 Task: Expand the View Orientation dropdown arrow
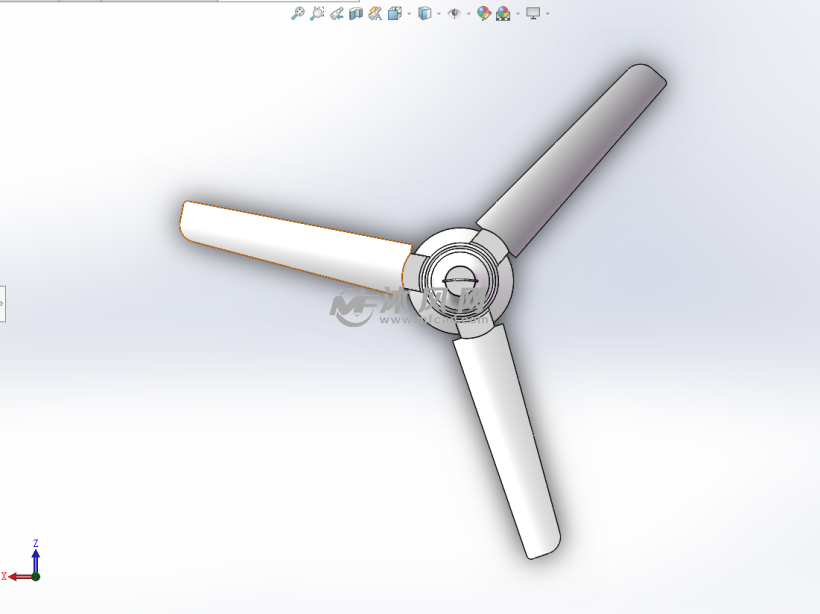[x=409, y=14]
